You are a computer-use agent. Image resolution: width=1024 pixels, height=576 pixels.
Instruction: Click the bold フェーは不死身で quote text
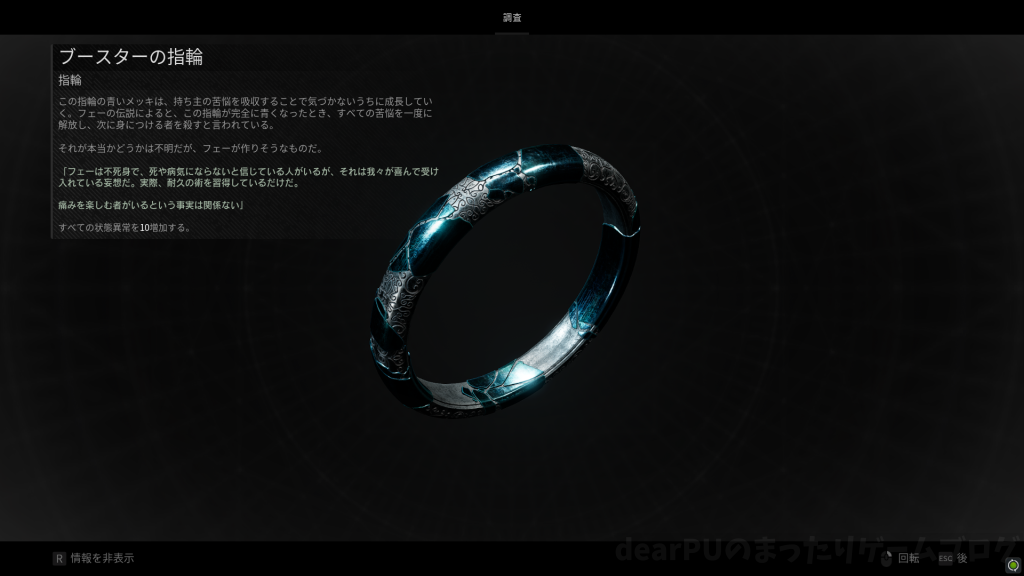click(x=250, y=178)
